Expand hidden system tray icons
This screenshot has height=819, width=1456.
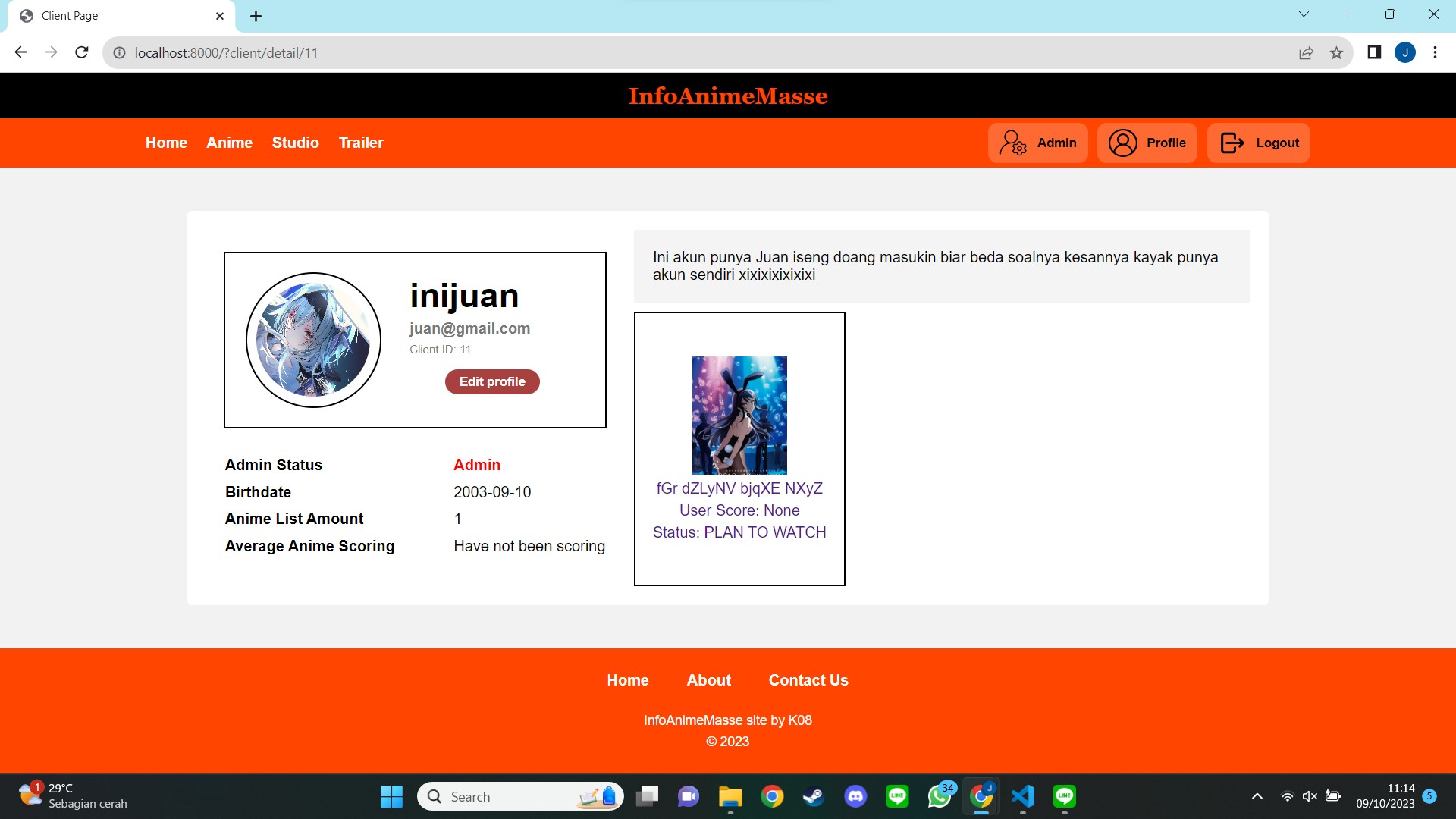(x=1257, y=796)
